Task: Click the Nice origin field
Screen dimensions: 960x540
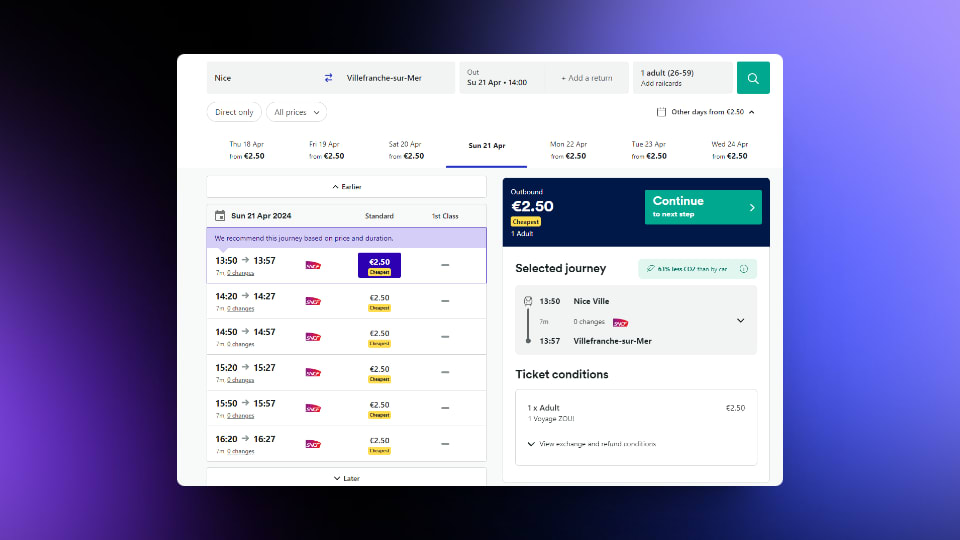Action: click(263, 78)
